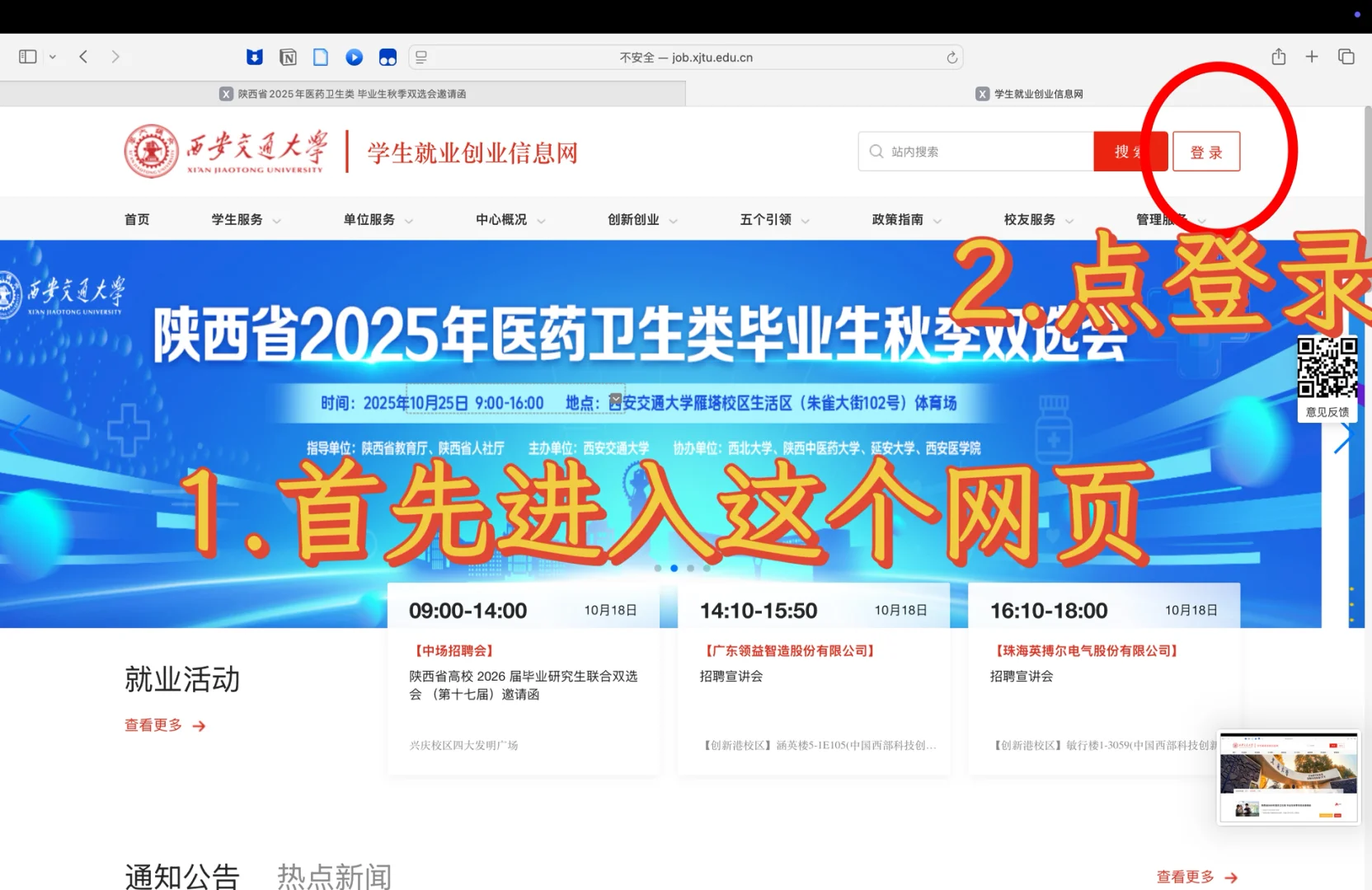Switch to the 学生就业创业信息网 tab
1372x890 pixels.
click(x=1029, y=94)
